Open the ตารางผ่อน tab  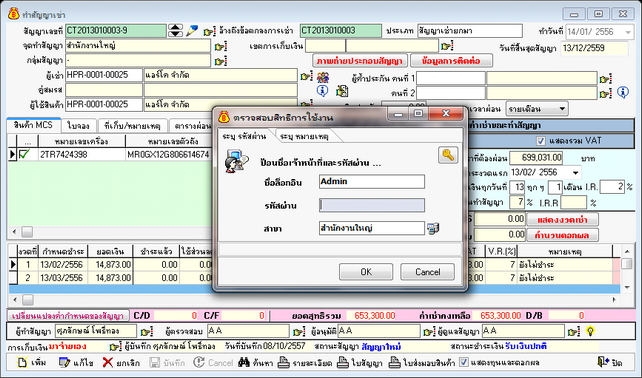click(192, 126)
